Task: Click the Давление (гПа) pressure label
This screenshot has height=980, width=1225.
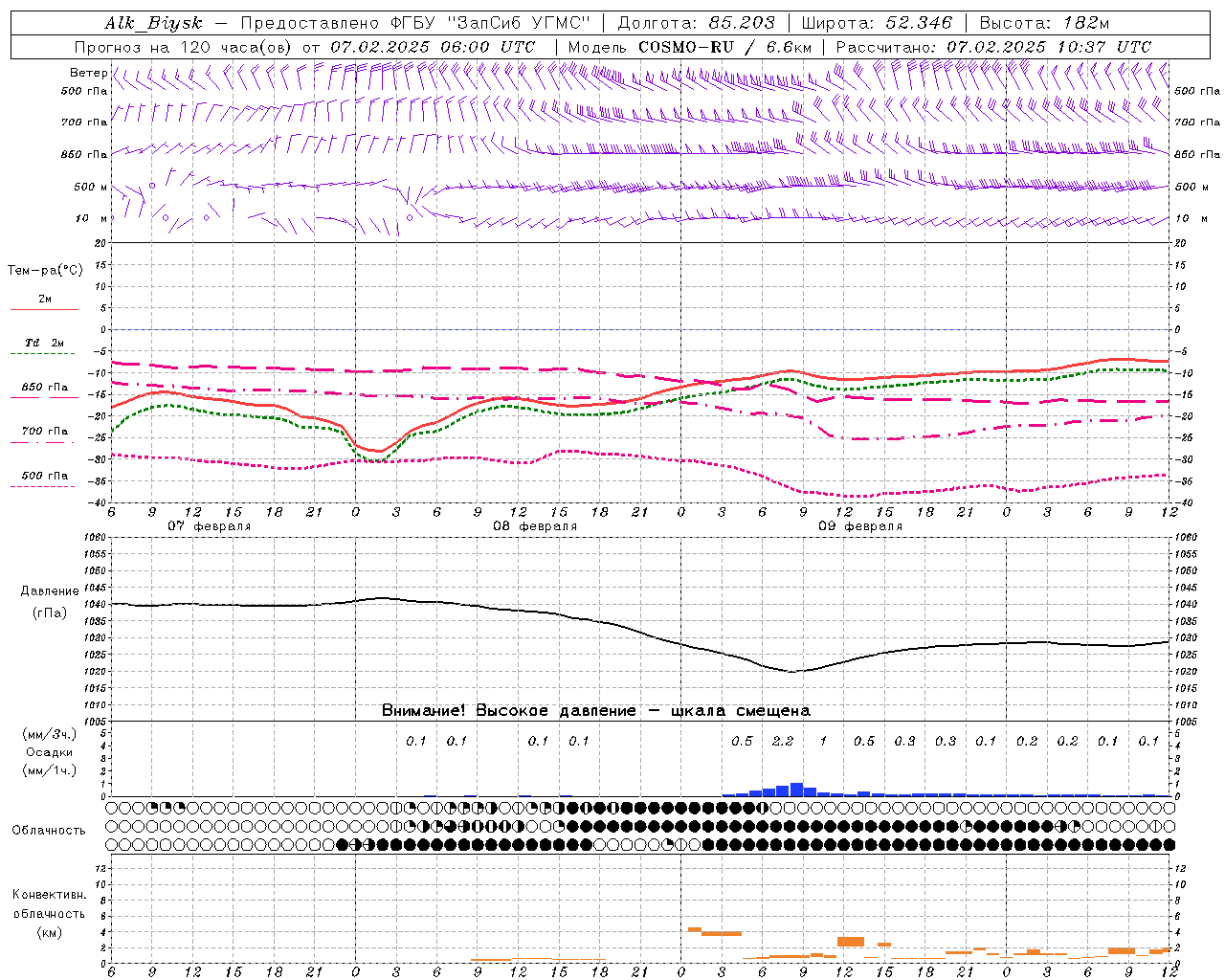Action: click(x=50, y=602)
